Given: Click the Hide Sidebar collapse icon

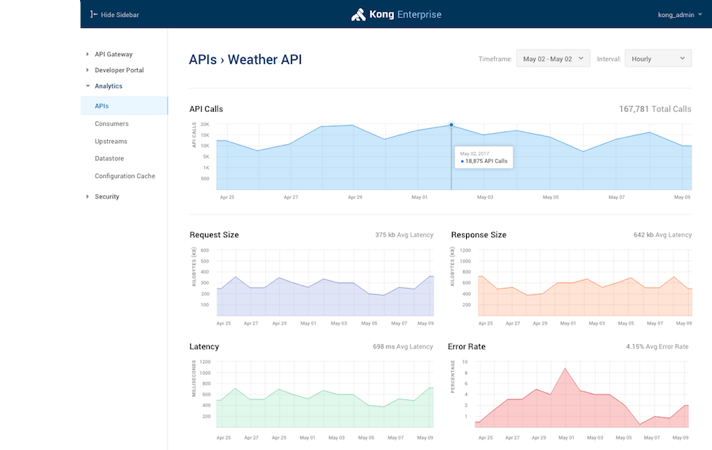Looking at the screenshot, I should [94, 15].
